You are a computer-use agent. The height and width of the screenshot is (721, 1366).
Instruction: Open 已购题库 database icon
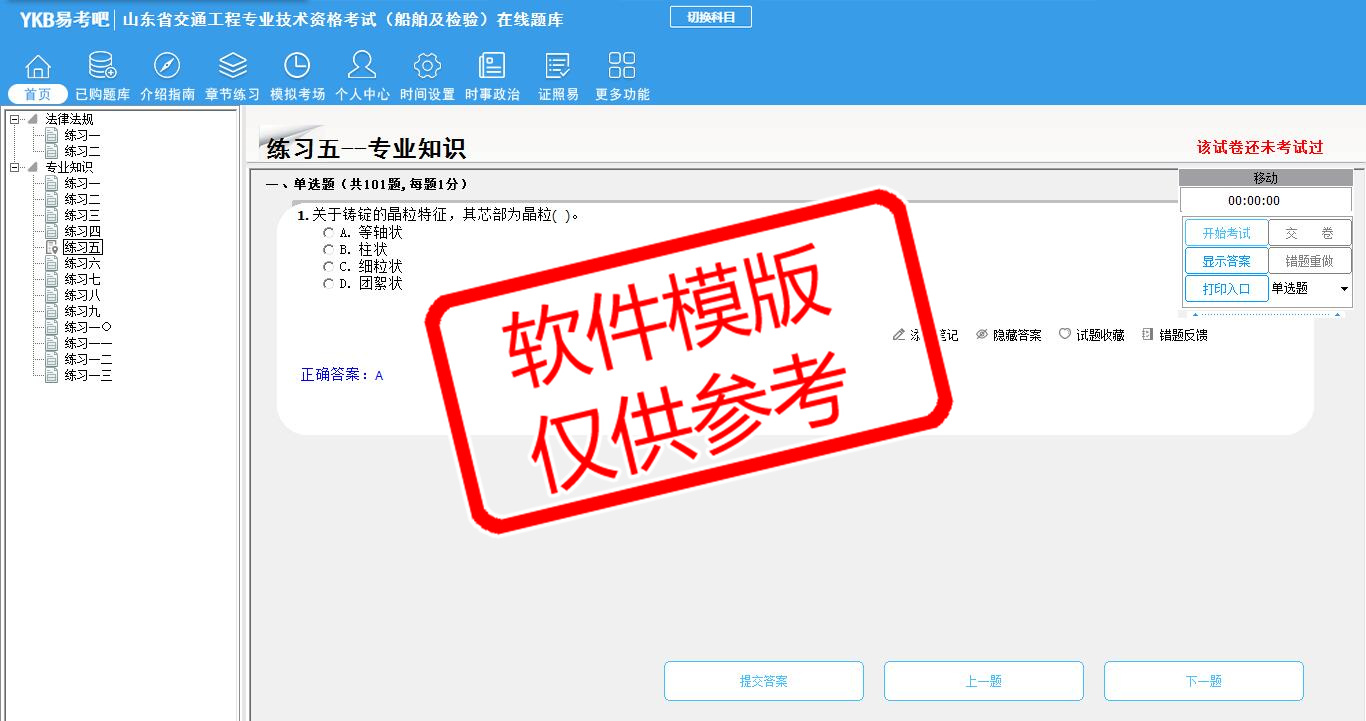click(102, 66)
